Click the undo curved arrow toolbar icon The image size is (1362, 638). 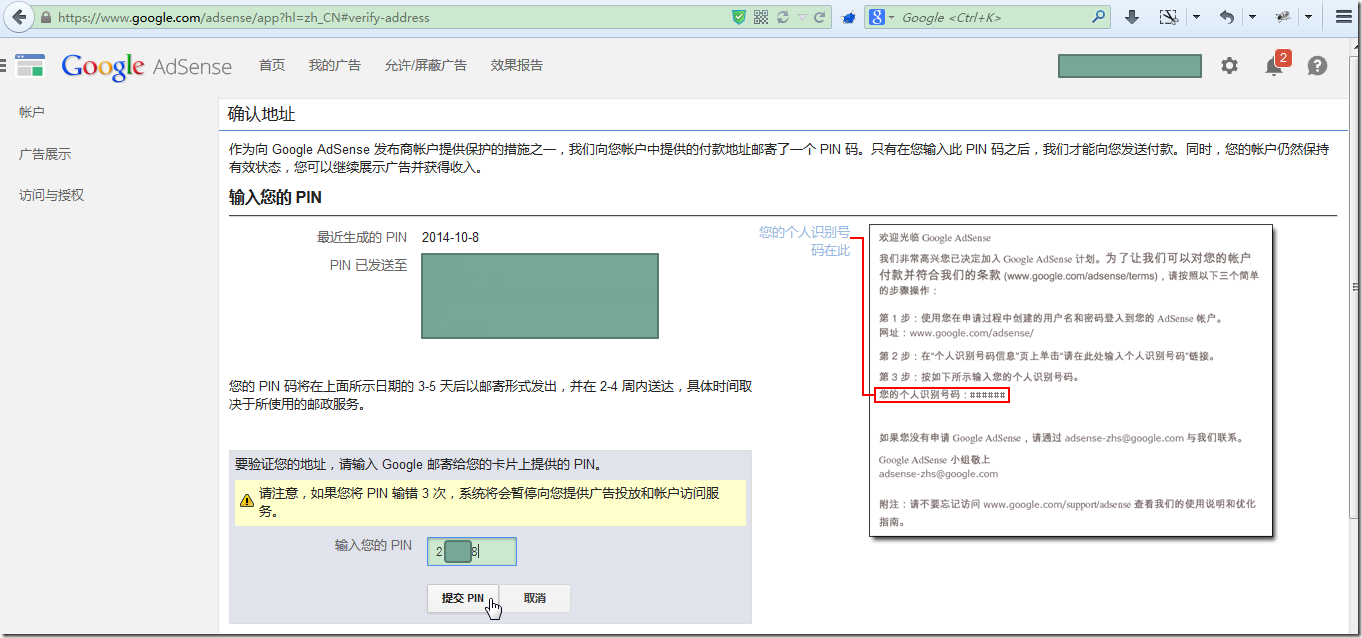(1227, 17)
